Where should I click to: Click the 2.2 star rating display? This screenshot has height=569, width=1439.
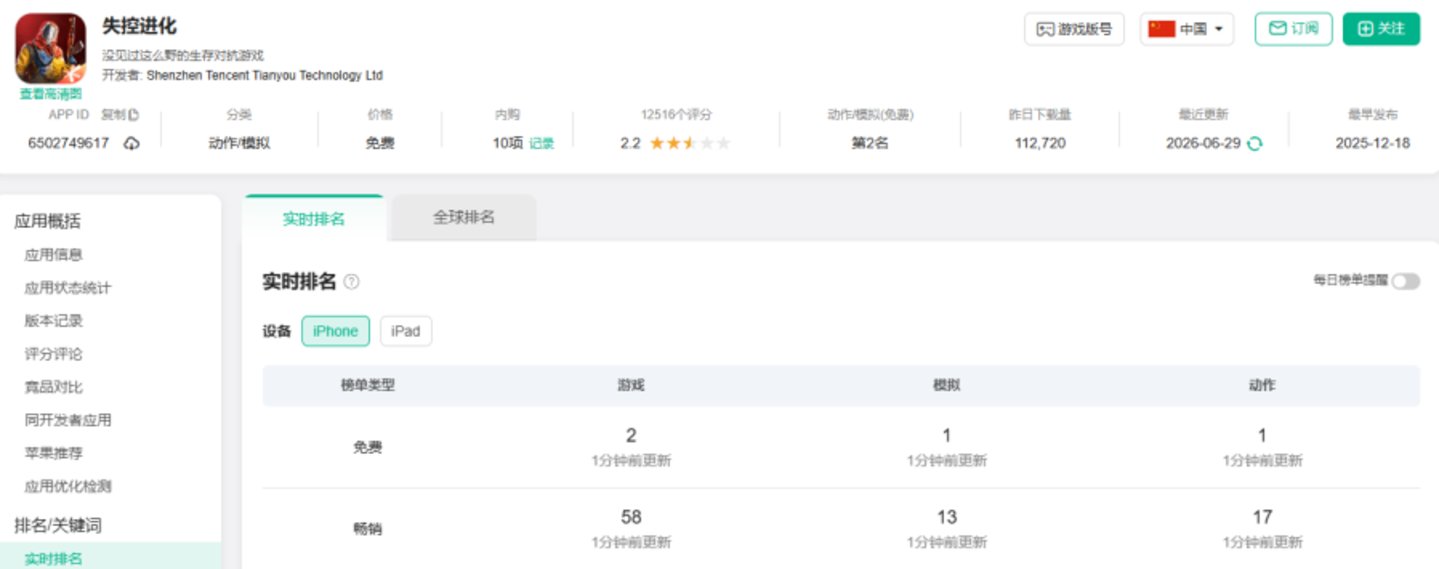point(675,143)
